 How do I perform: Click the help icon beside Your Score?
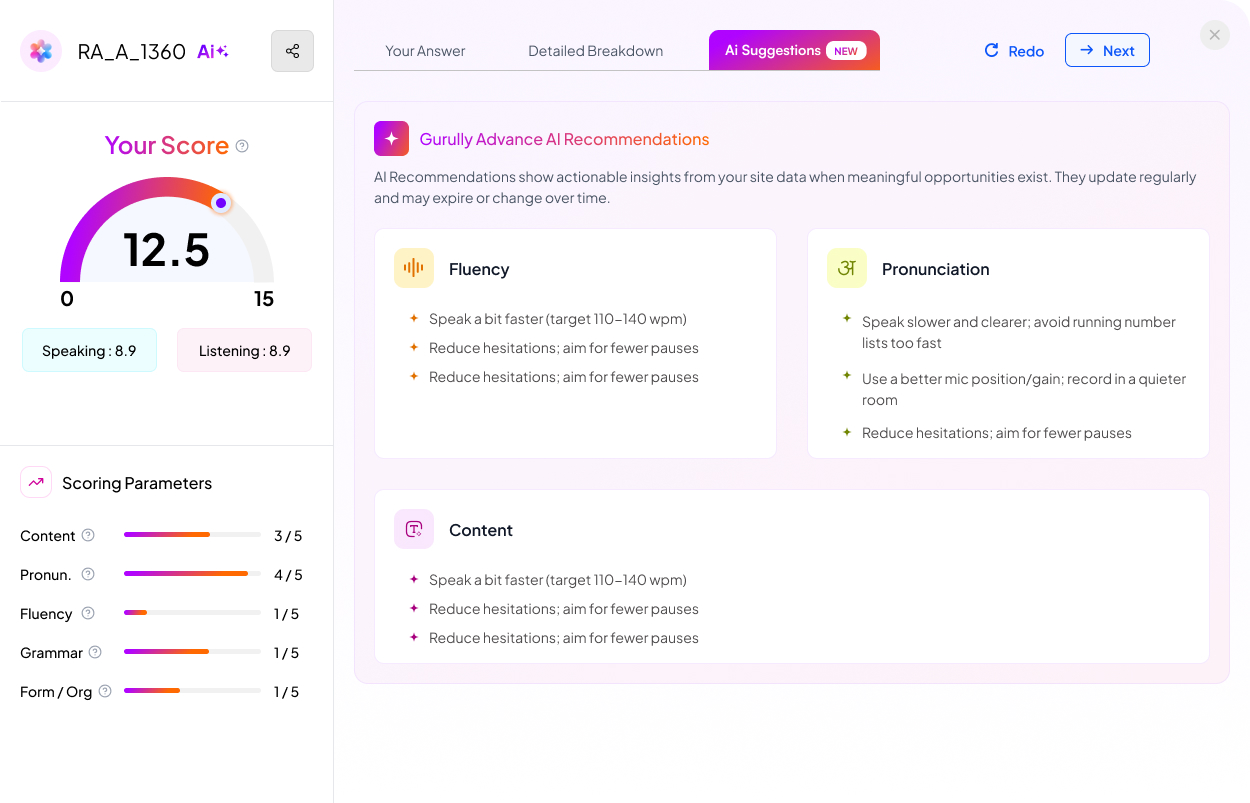coord(242,146)
